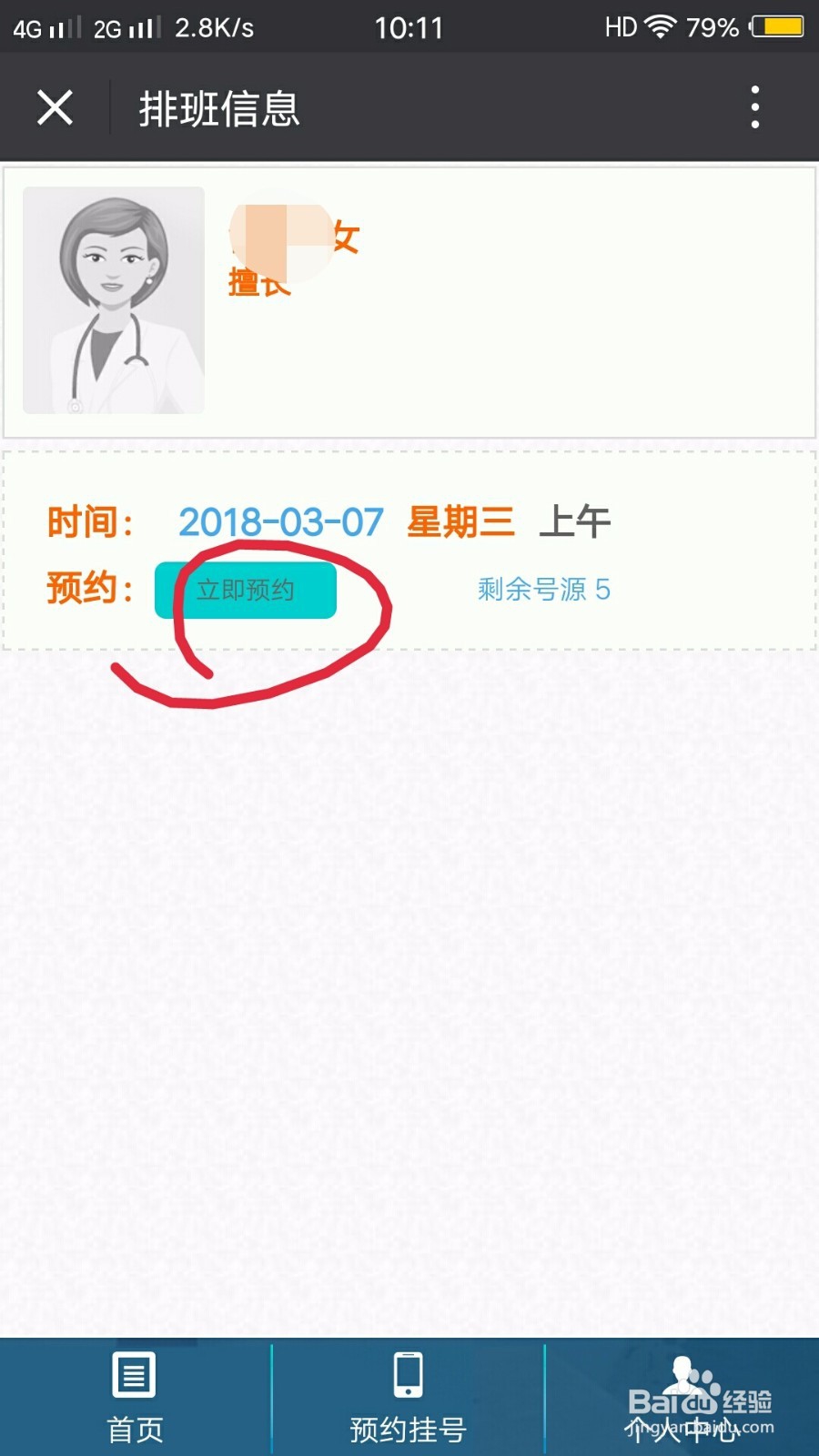The image size is (819, 1456).
Task: Tap the 上午 morning period label
Action: pyautogui.click(x=575, y=522)
